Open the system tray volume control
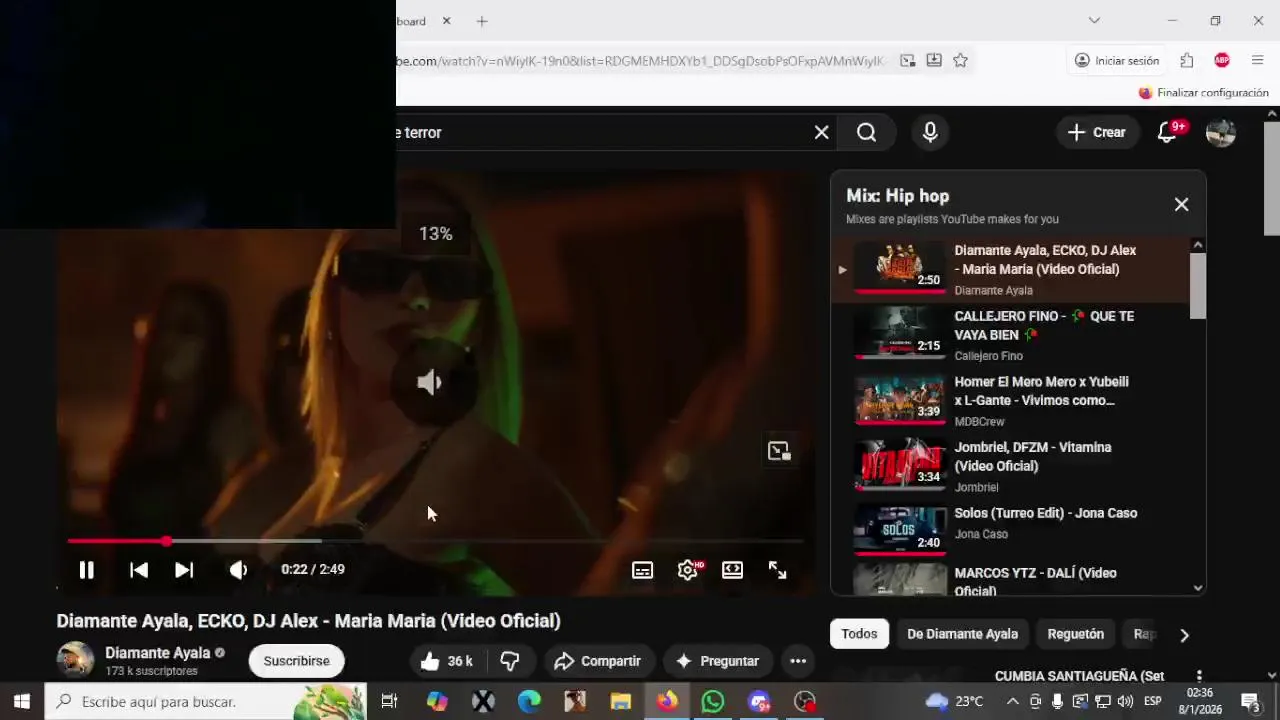 point(1125,702)
